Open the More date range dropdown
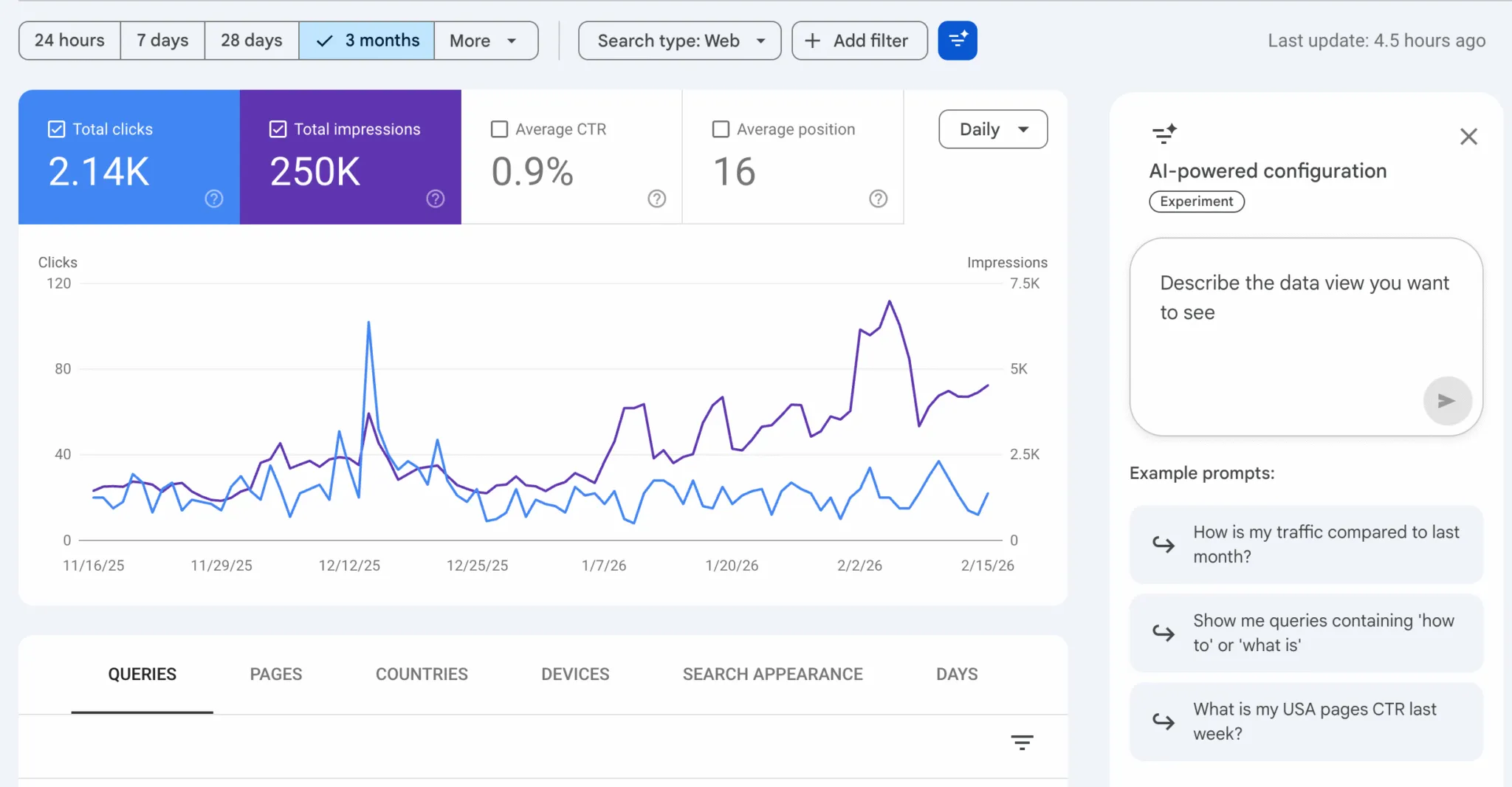Screen dimensions: 1512x787 point(486,41)
